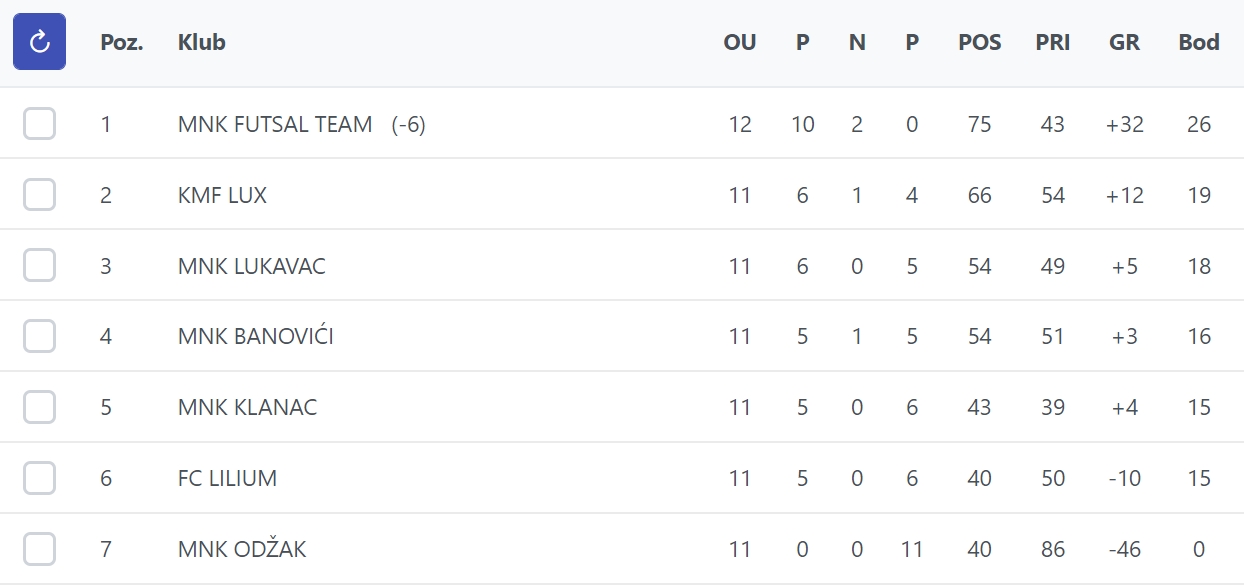Select the FC LILIUM club name

point(227,478)
